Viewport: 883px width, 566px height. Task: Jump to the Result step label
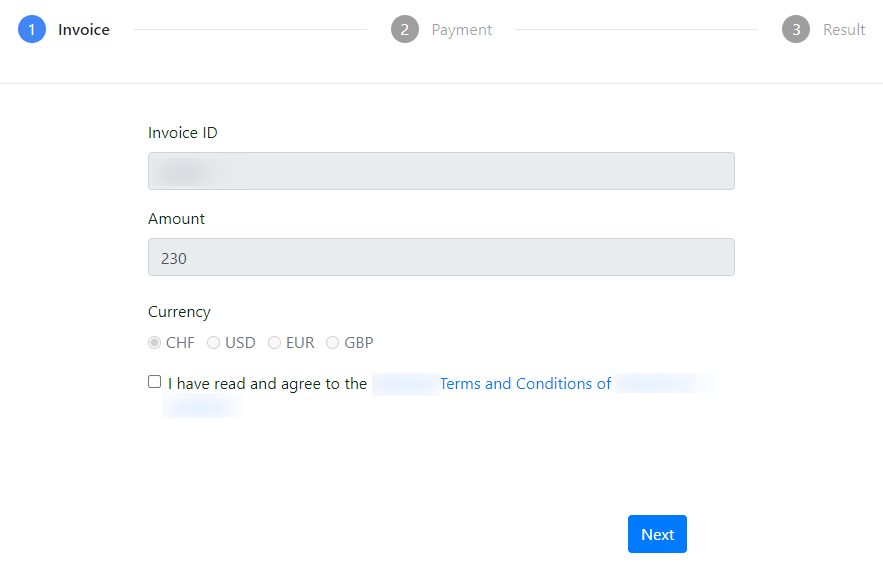(844, 30)
